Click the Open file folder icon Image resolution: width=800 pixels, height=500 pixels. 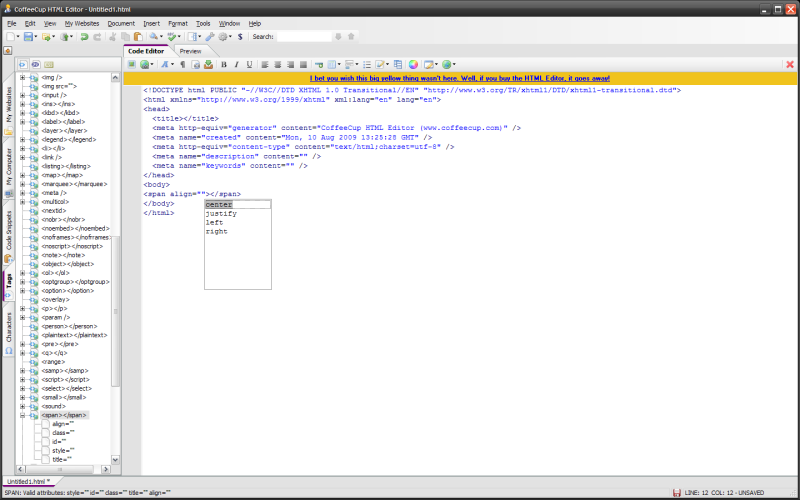[x=46, y=37]
